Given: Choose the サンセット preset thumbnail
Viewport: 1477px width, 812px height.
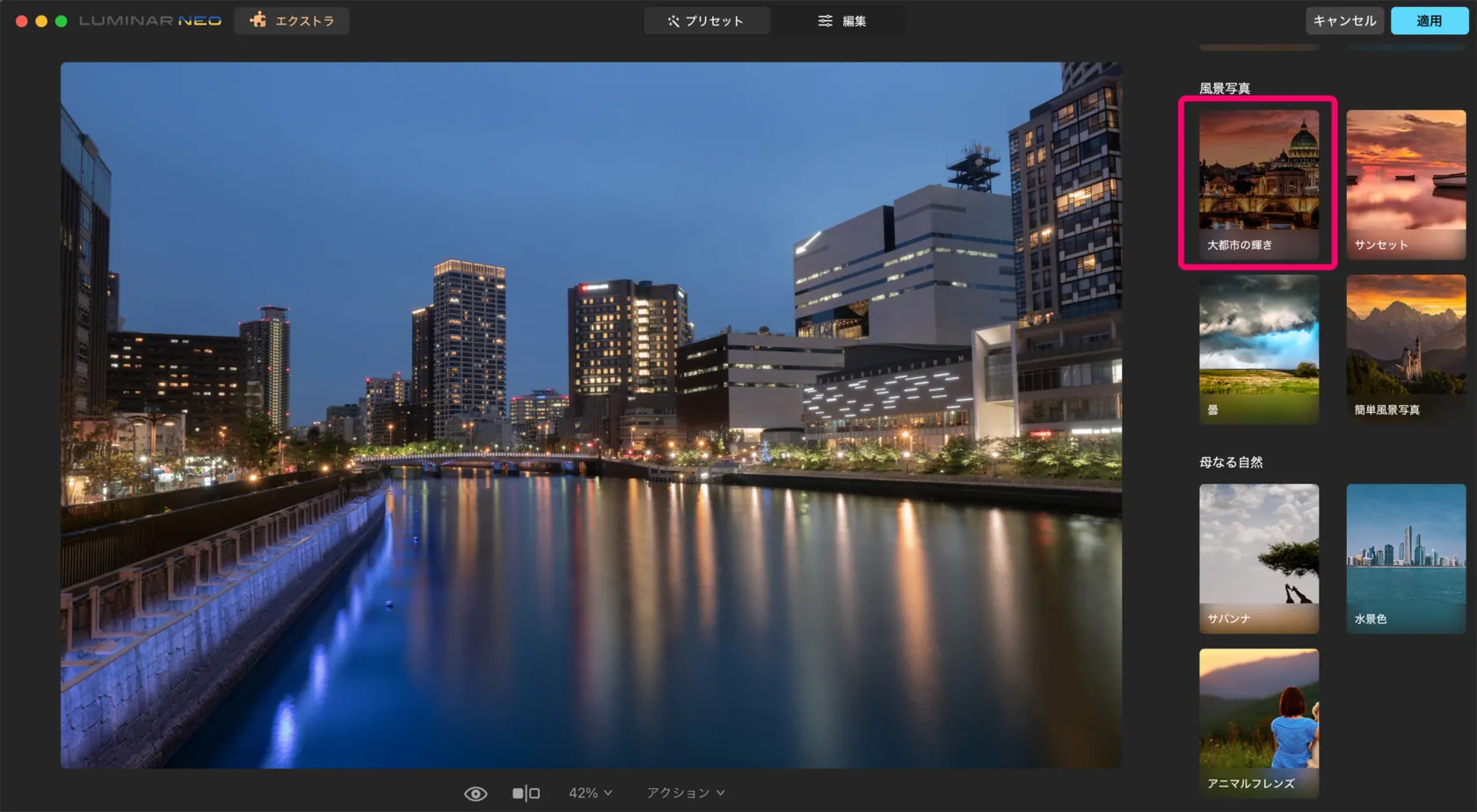Looking at the screenshot, I should point(1405,183).
